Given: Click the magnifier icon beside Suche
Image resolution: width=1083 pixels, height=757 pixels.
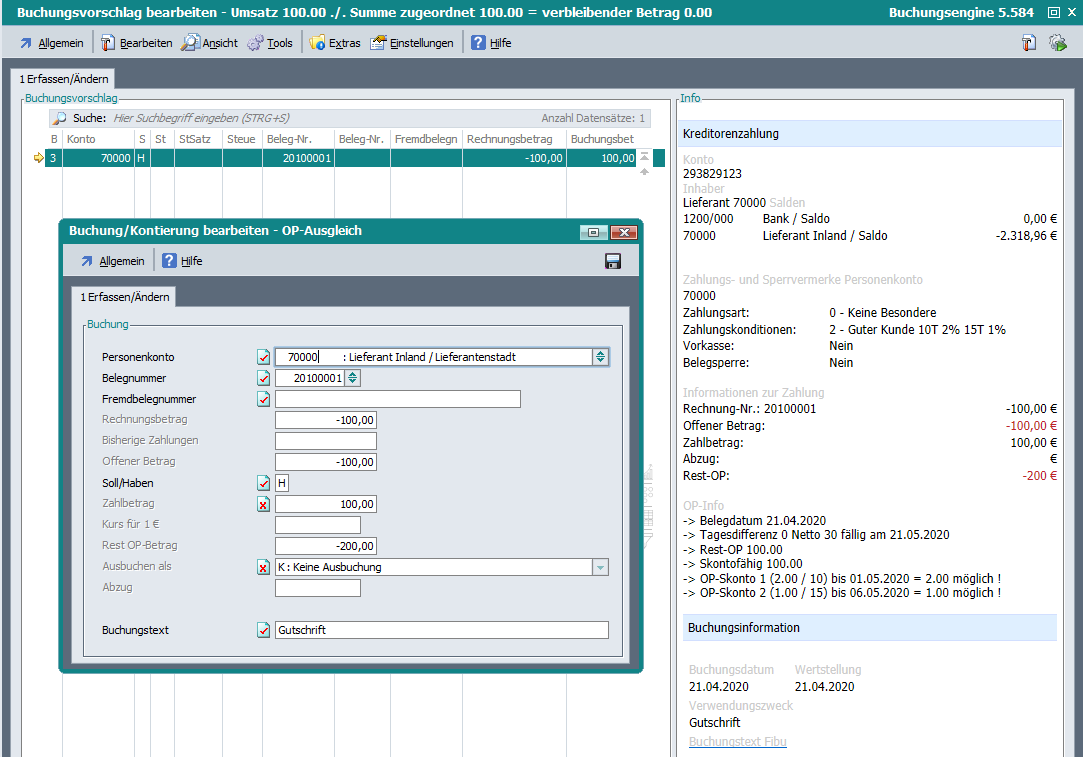Looking at the screenshot, I should point(60,118).
